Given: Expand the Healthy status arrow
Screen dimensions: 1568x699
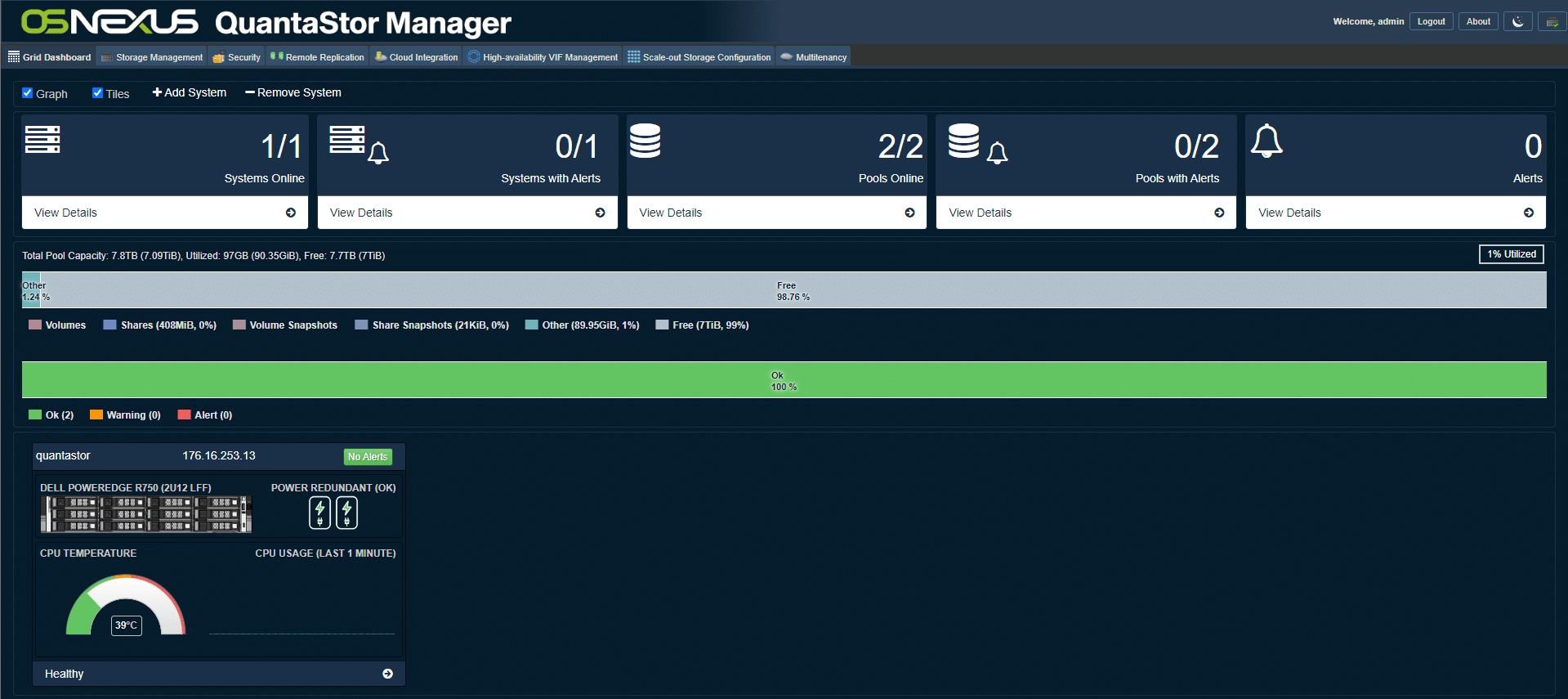Looking at the screenshot, I should 387,674.
